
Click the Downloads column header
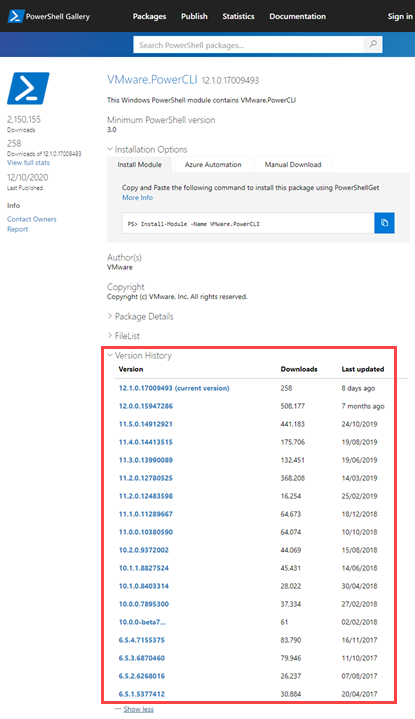point(299,369)
